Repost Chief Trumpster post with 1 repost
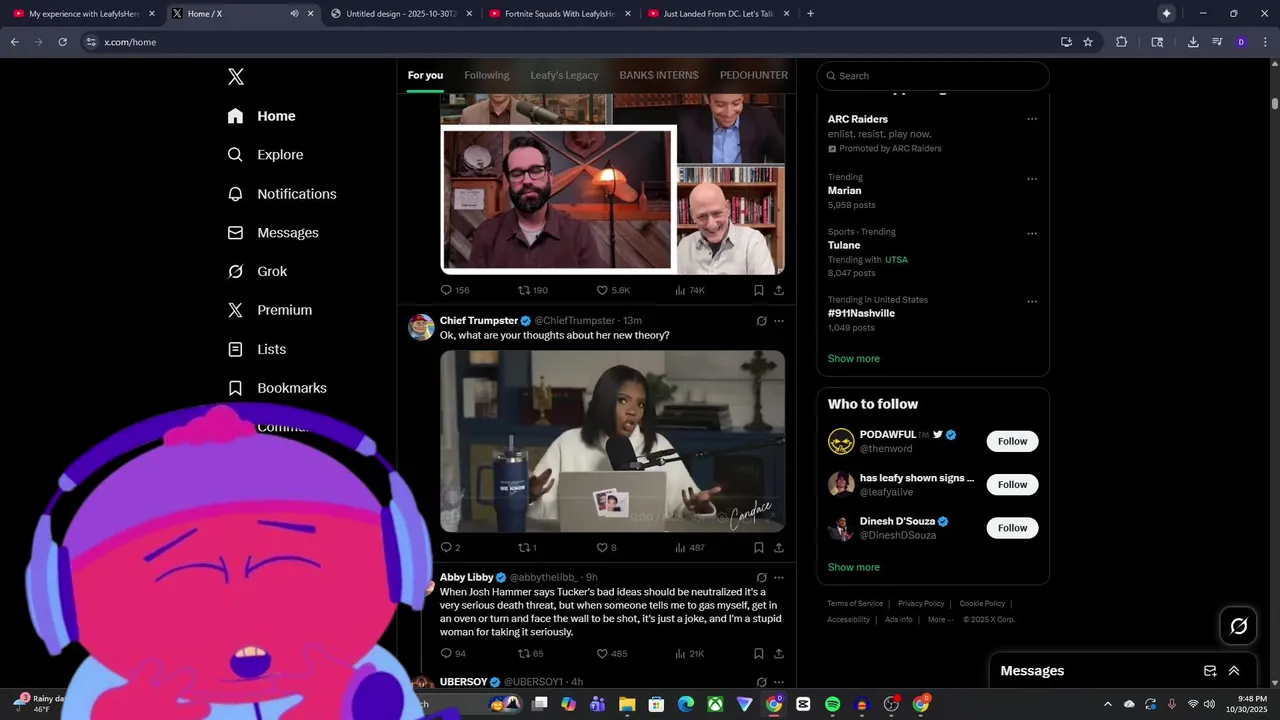The width and height of the screenshot is (1280, 720). (524, 548)
